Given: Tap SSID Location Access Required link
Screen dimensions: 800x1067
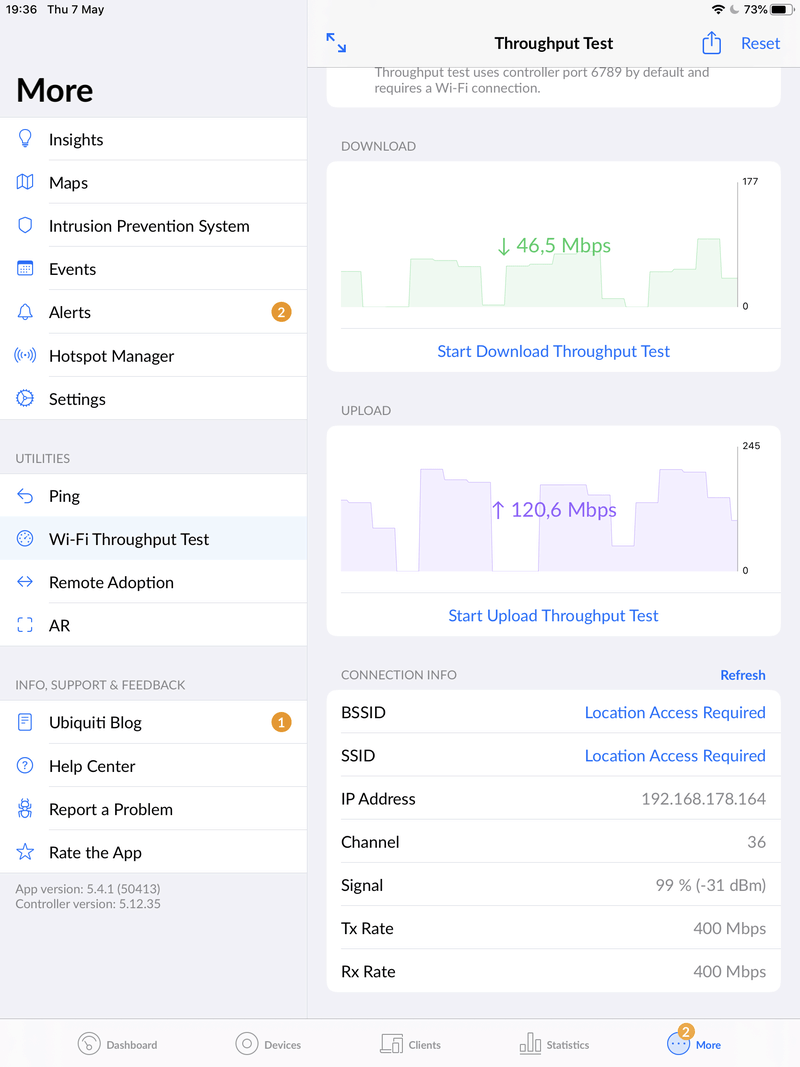Looking at the screenshot, I should 675,756.
